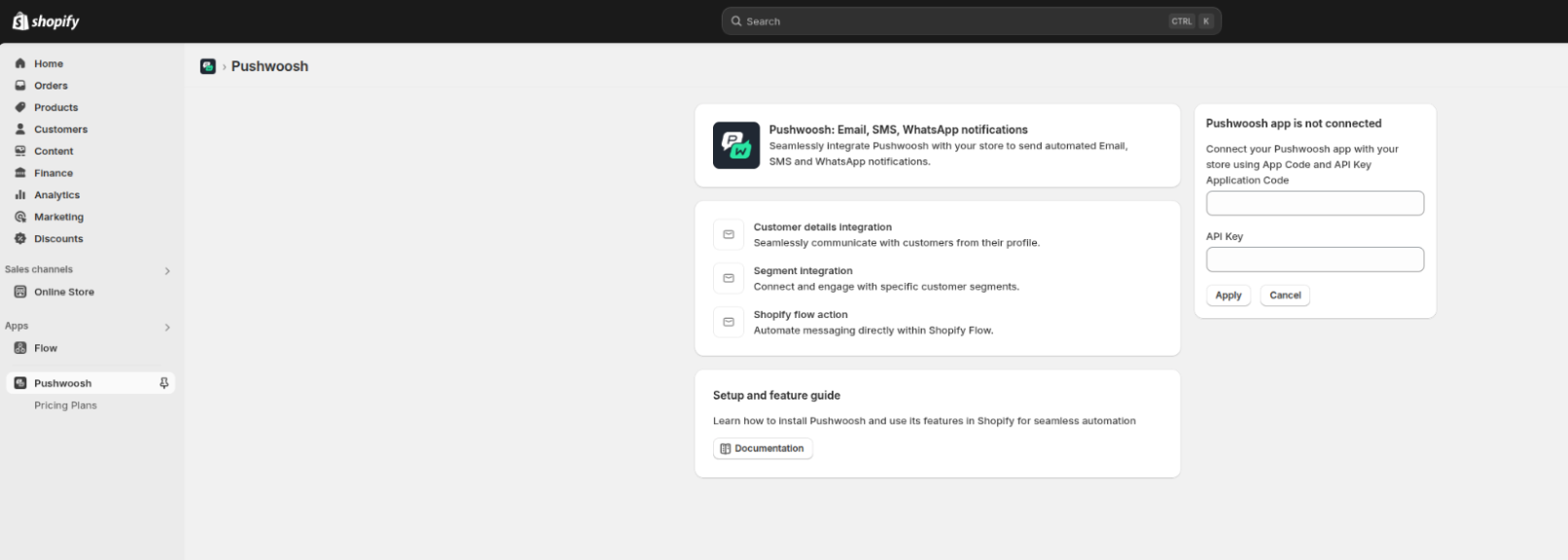The image size is (1568, 560).
Task: Click the Apply button
Action: point(1229,296)
